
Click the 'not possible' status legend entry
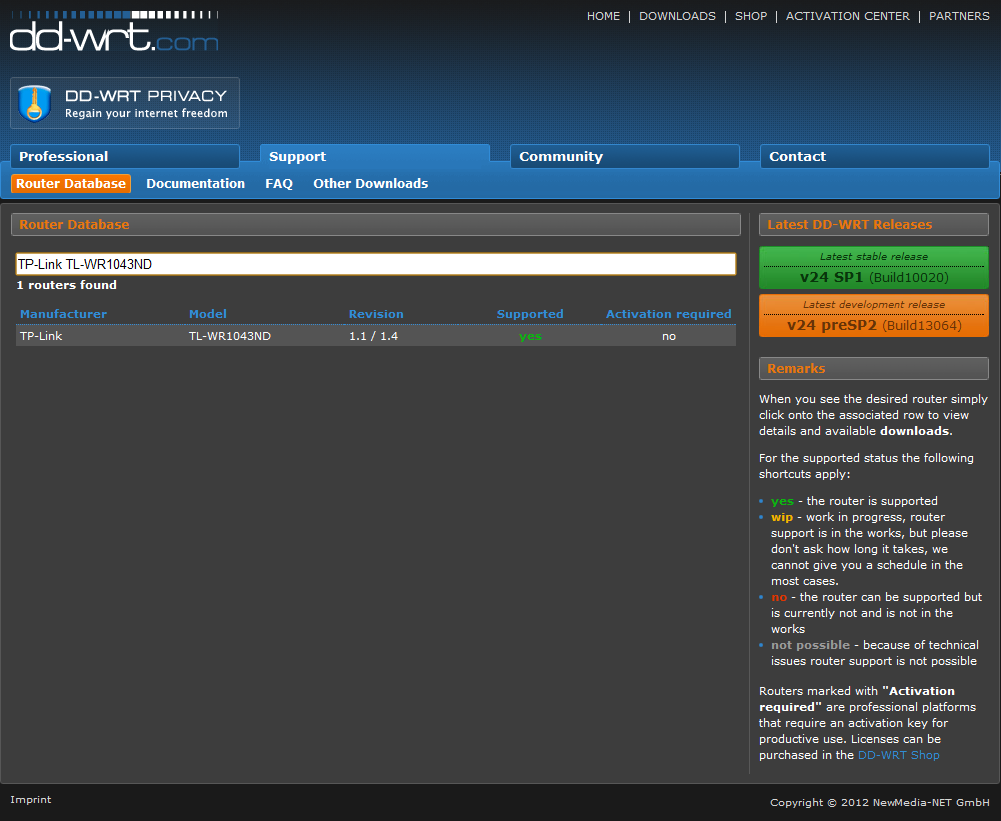point(811,645)
